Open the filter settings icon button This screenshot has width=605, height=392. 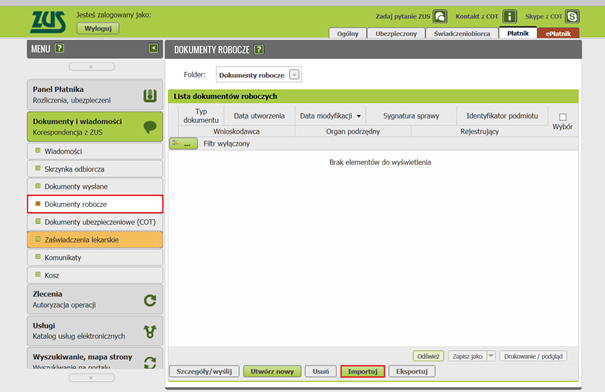[x=183, y=144]
